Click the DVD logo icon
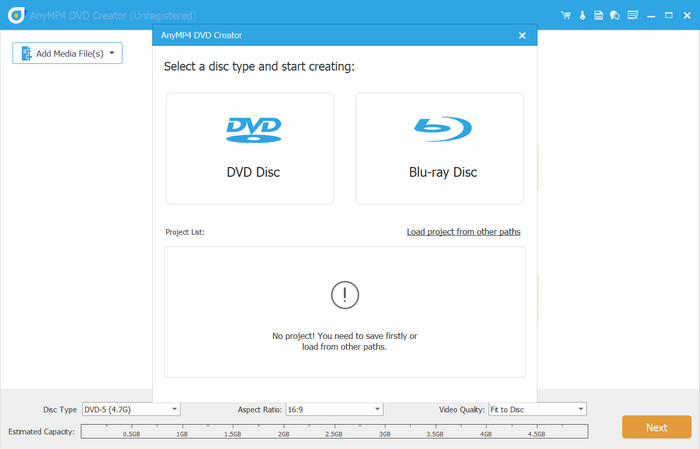 254,130
